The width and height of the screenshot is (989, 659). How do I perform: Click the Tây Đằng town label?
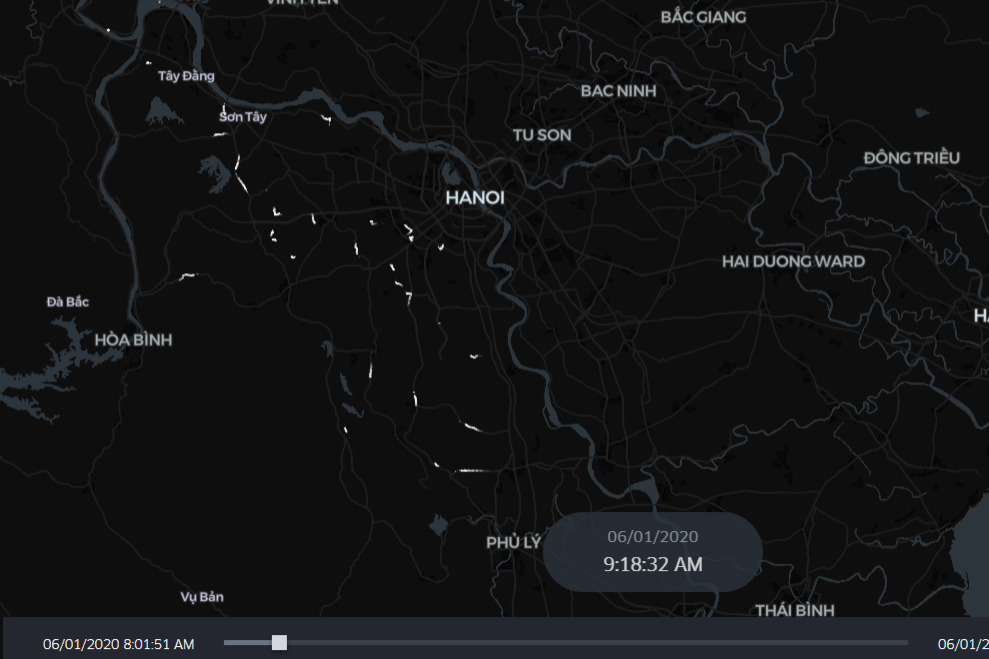[x=186, y=76]
